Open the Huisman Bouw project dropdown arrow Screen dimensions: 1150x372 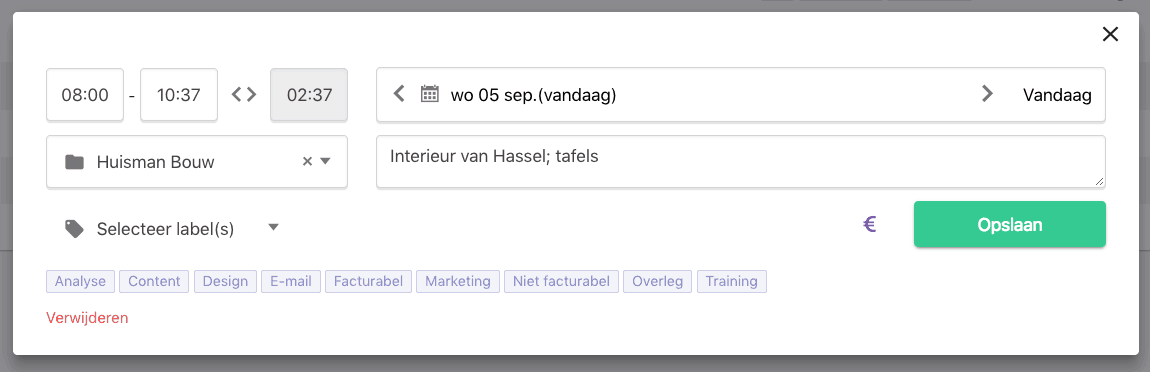[x=326, y=161]
